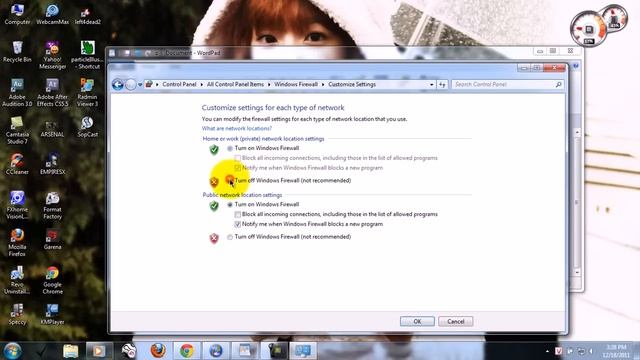The image size is (640, 360).
Task: Go to Control Panel breadcrumb
Action: click(179, 84)
